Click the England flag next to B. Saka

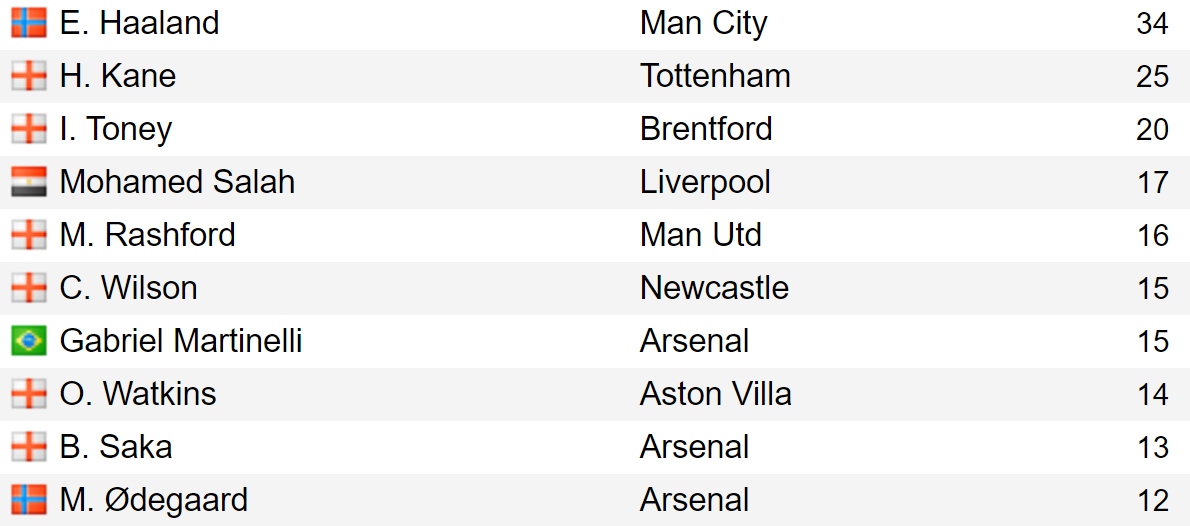coord(29,447)
